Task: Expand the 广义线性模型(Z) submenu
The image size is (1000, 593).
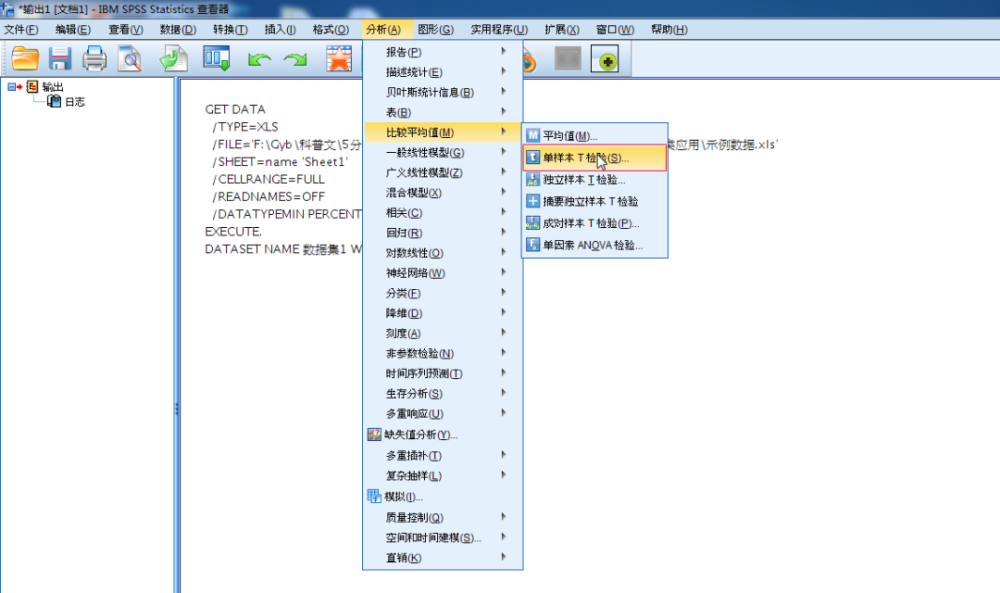Action: click(443, 173)
